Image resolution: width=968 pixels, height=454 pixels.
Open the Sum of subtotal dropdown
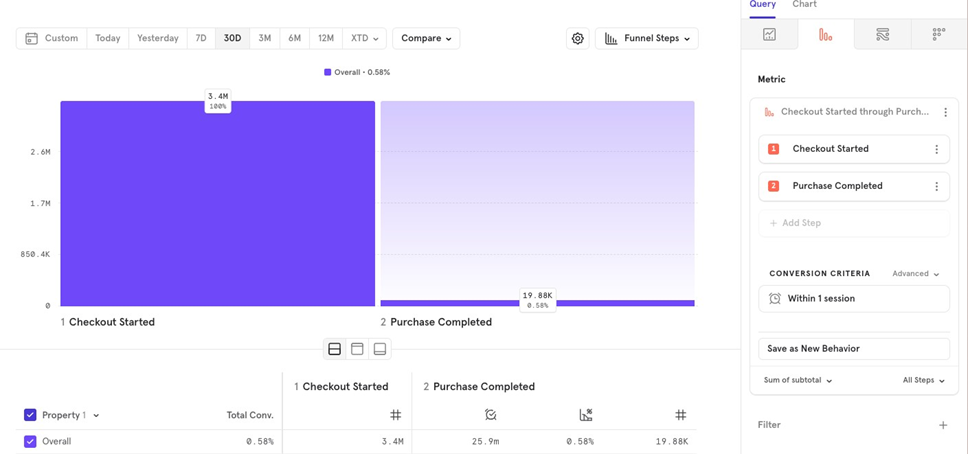[x=798, y=380]
